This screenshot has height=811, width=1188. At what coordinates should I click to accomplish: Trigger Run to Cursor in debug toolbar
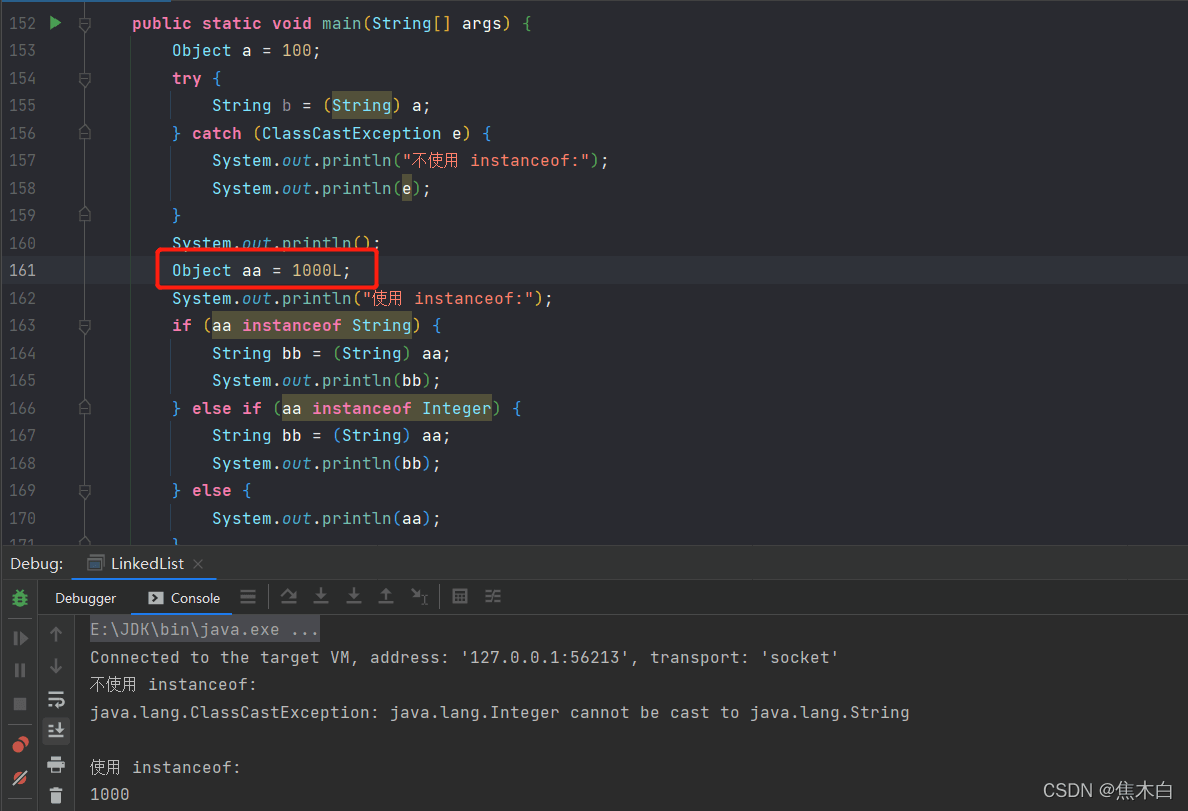(420, 596)
